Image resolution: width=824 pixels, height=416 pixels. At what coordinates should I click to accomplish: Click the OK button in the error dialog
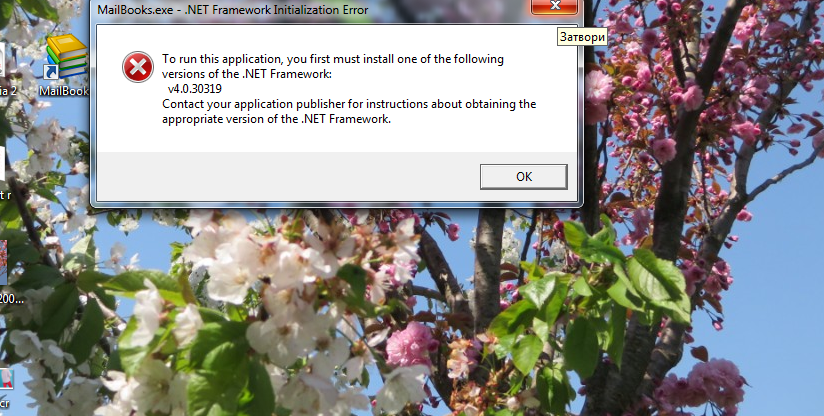pos(523,176)
